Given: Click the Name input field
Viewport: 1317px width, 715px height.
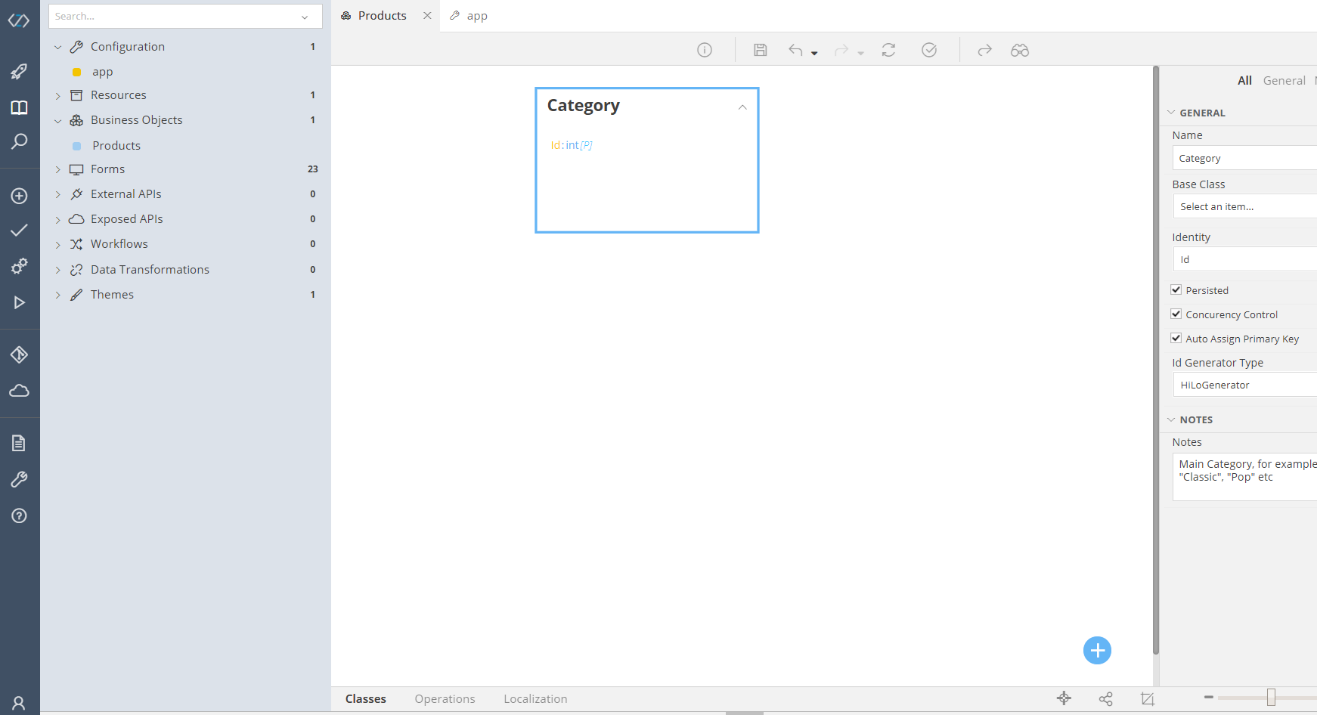Looking at the screenshot, I should click(x=1245, y=158).
